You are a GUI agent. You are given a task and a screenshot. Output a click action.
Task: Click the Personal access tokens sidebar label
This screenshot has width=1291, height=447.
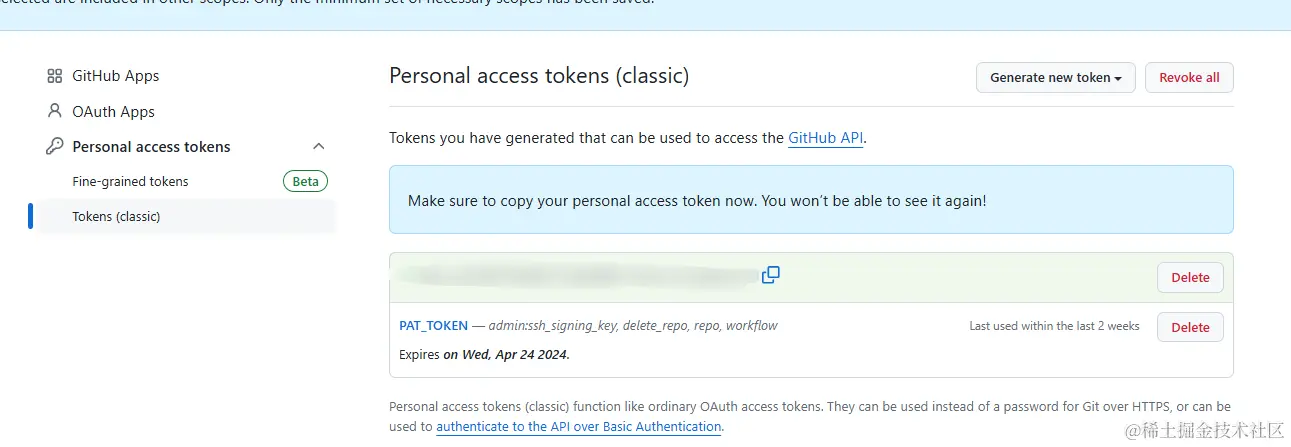click(151, 147)
